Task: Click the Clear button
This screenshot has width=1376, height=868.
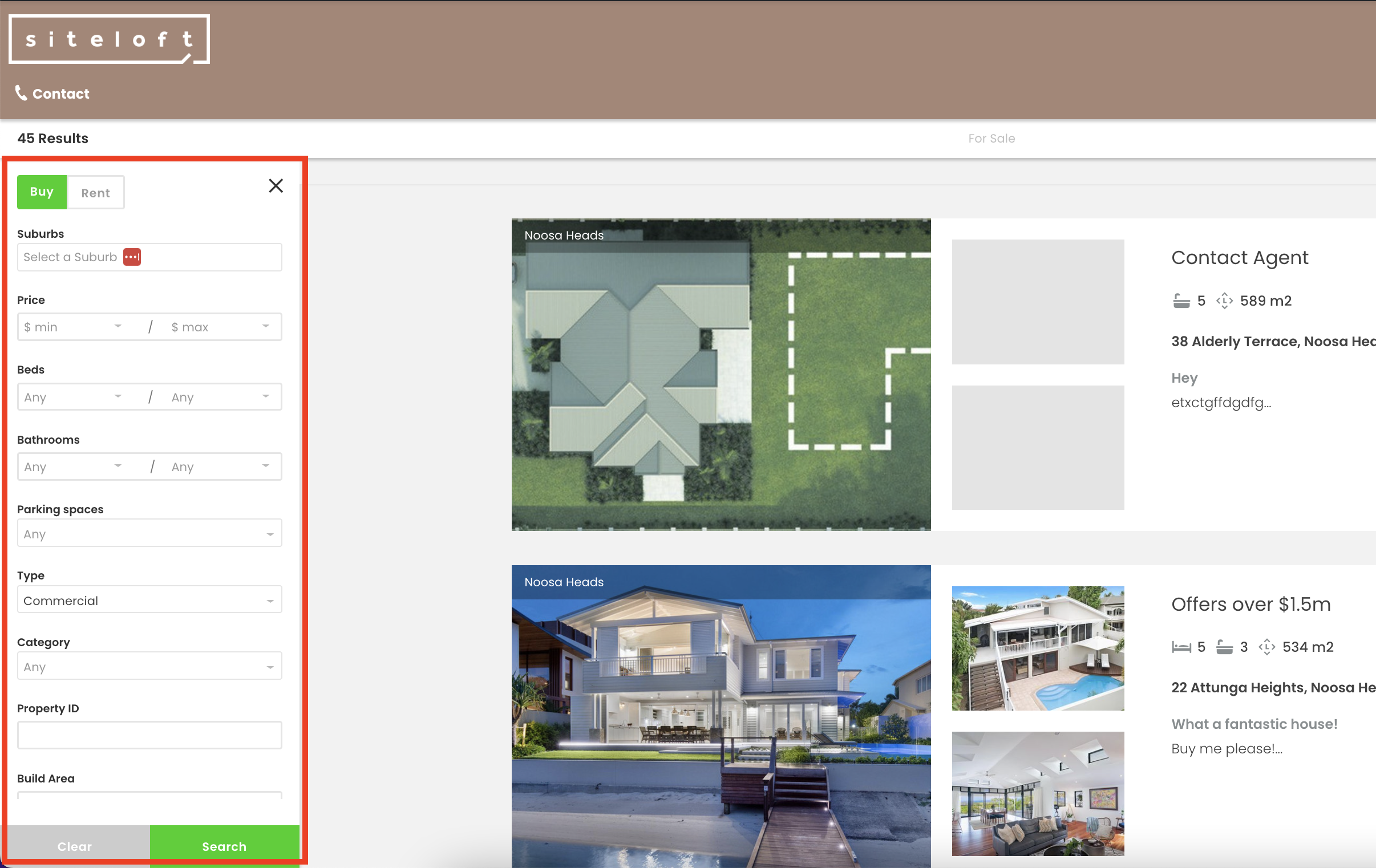Action: 75,846
